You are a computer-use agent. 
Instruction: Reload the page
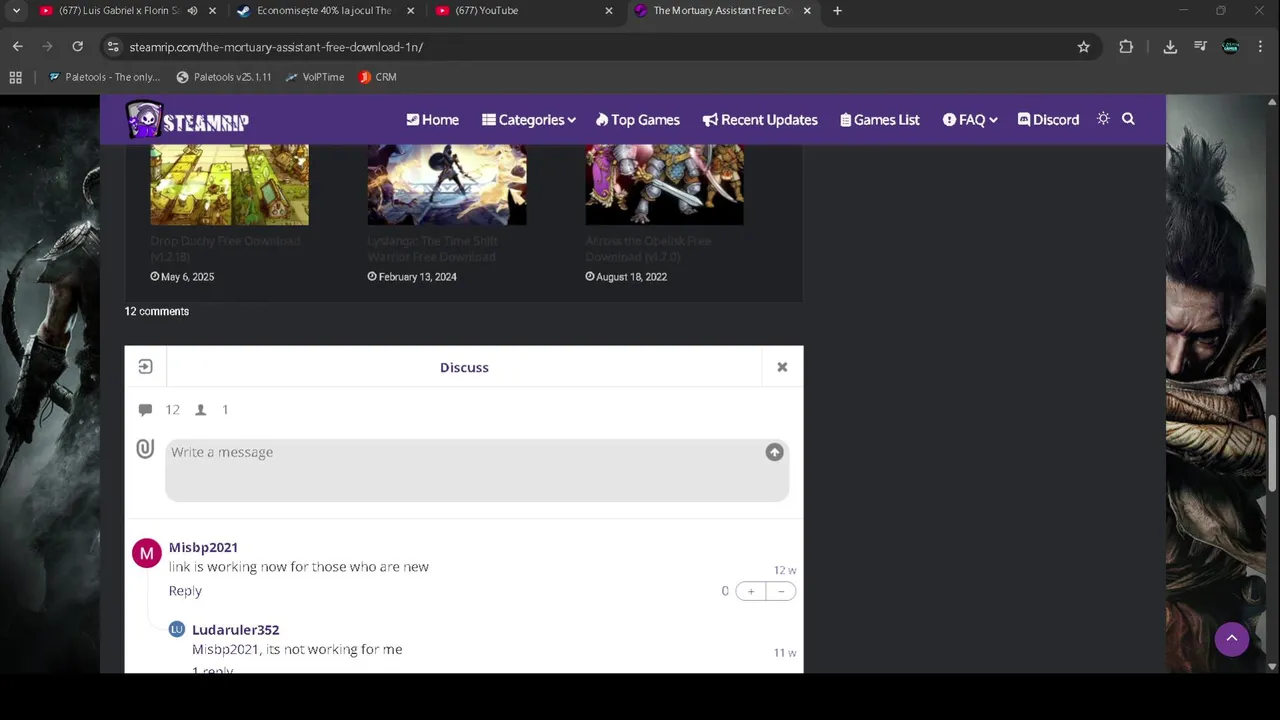pyautogui.click(x=77, y=47)
